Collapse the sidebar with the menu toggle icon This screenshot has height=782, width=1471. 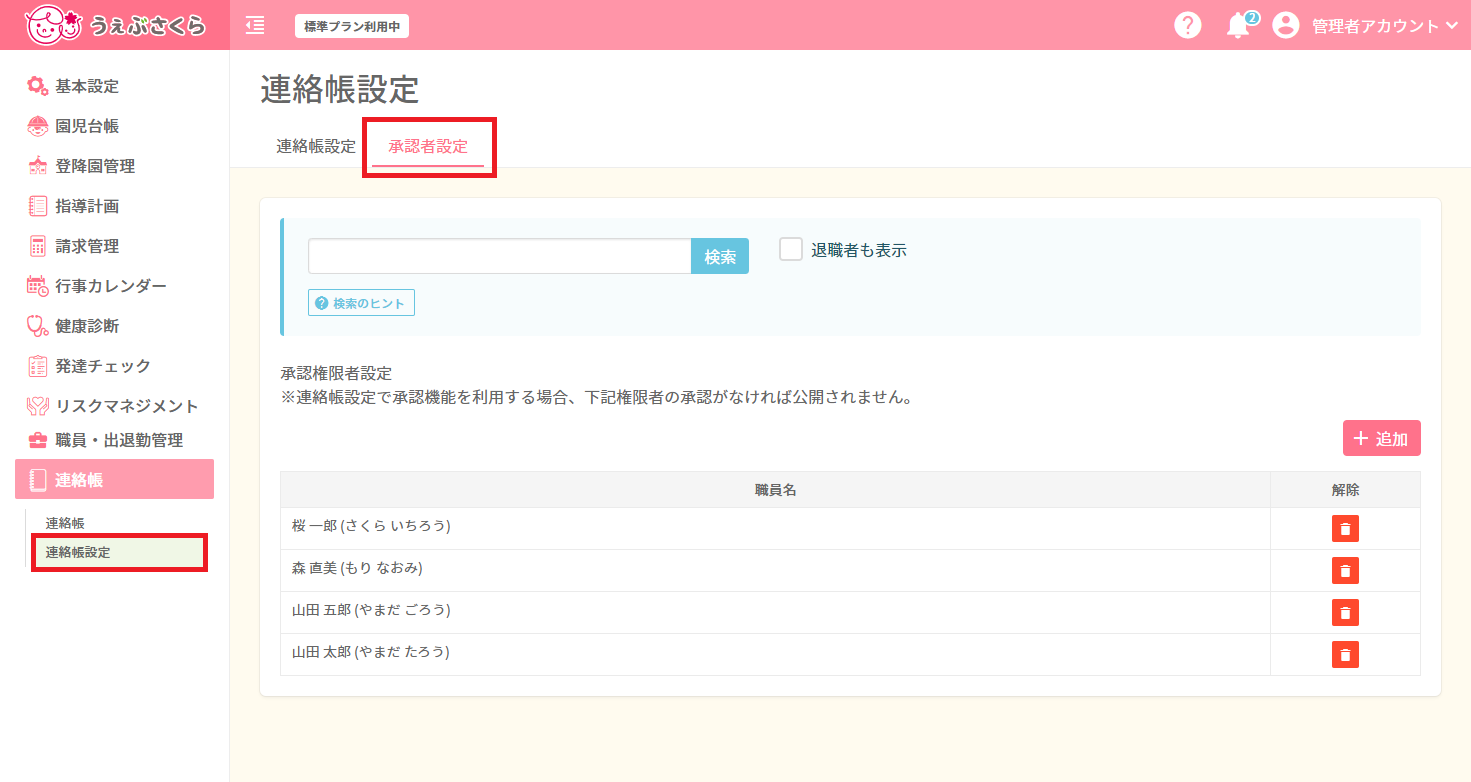click(255, 25)
